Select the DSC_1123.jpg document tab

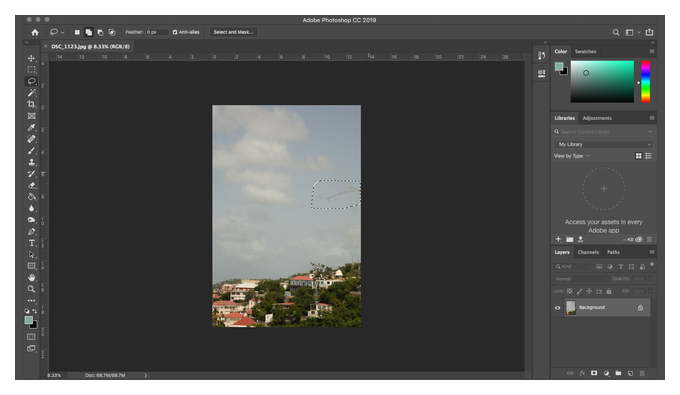coord(90,46)
